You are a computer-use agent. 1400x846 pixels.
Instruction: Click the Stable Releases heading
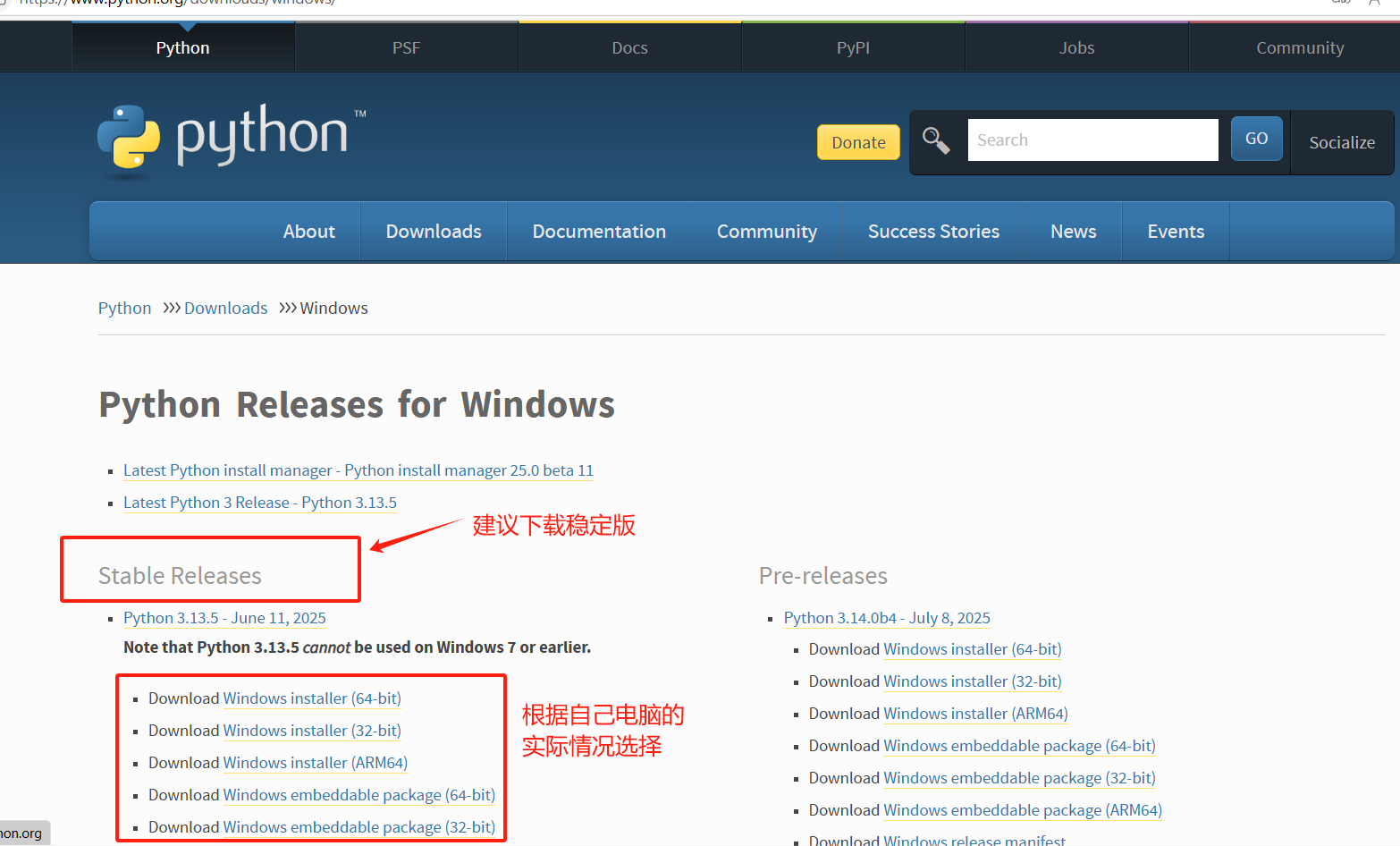click(180, 576)
